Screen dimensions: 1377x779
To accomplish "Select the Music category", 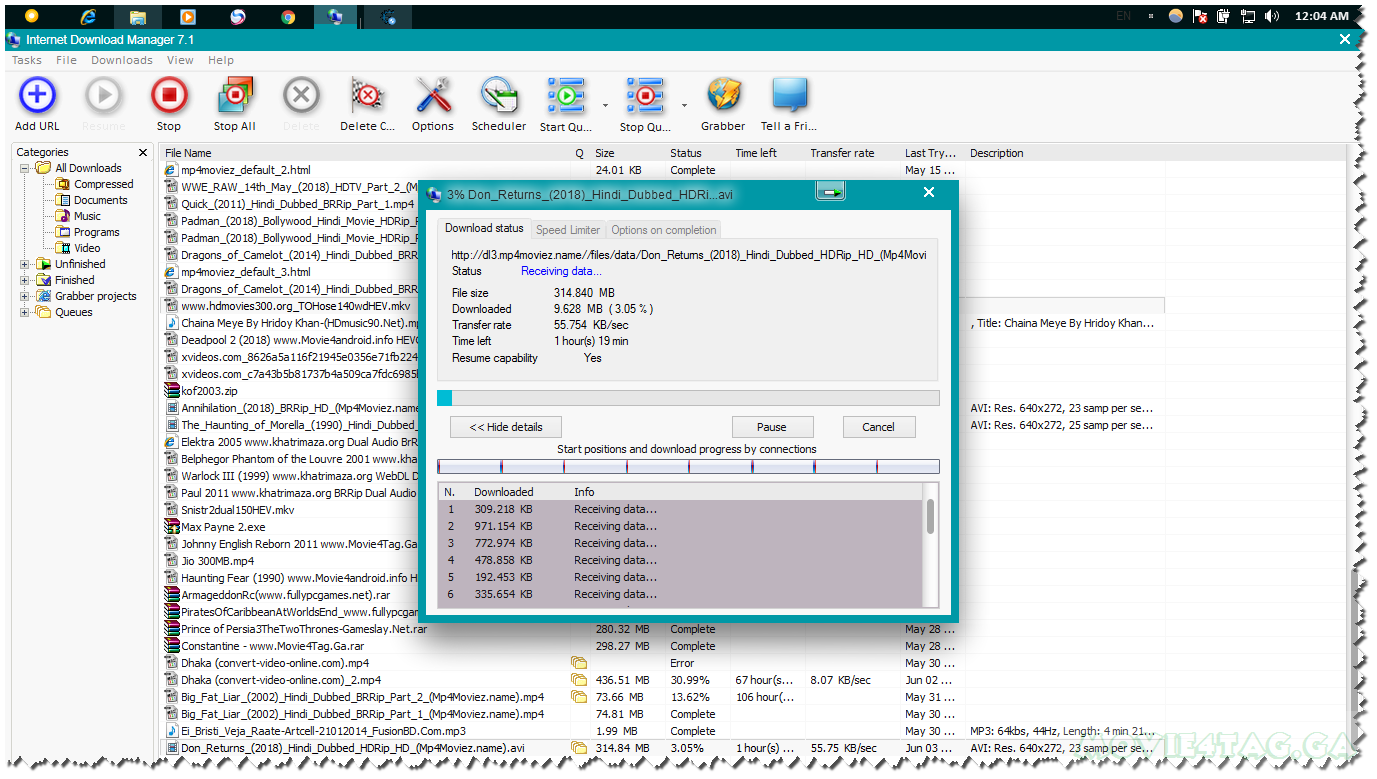I will tap(87, 216).
